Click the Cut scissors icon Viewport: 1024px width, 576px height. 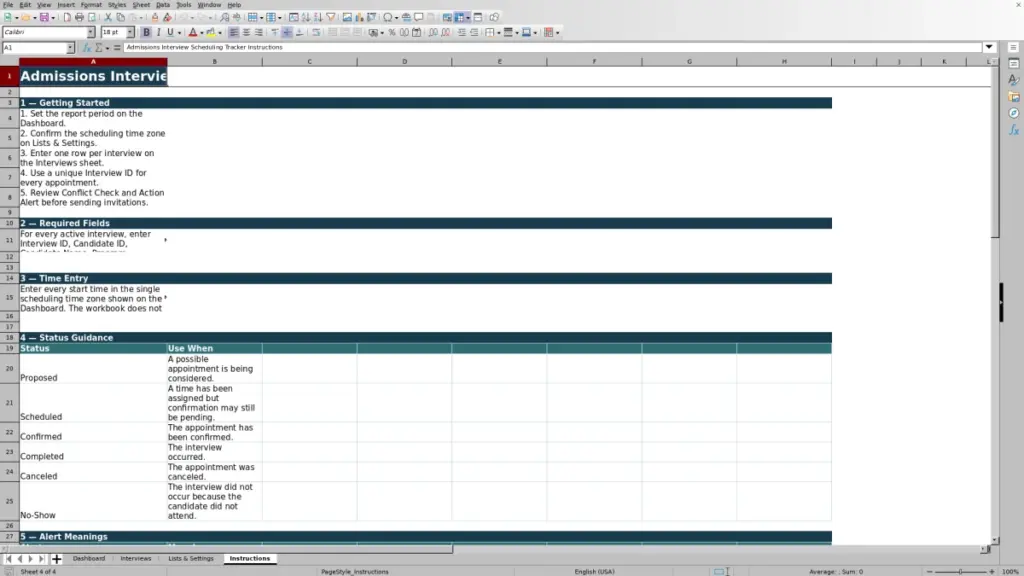point(108,17)
